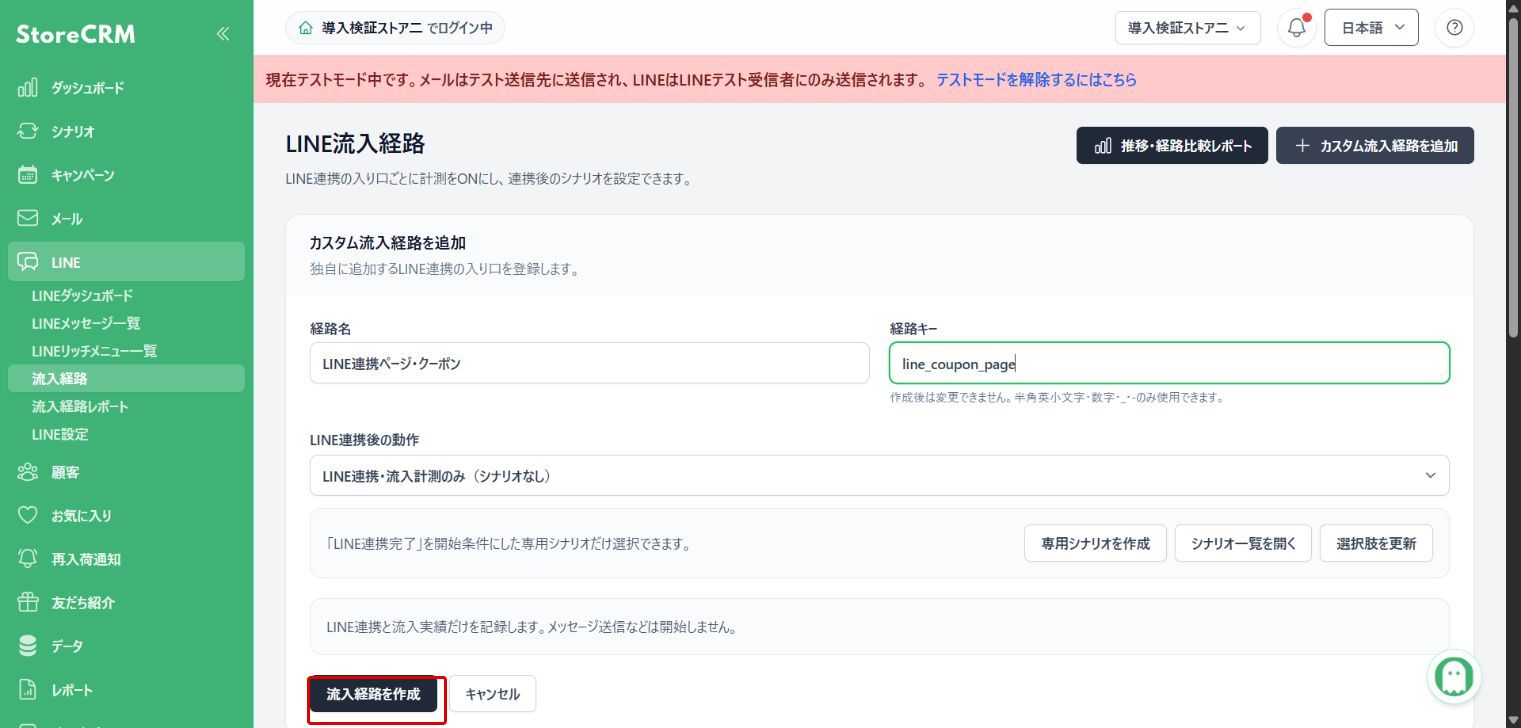Image resolution: width=1521 pixels, height=728 pixels.
Task: Click the 再入荷通知 bell icon in sidebar
Action: 28,559
